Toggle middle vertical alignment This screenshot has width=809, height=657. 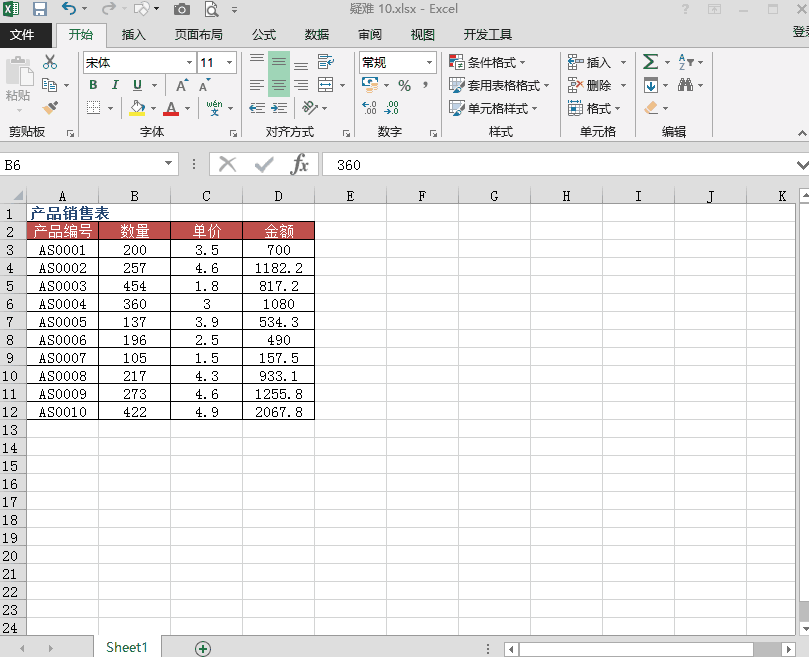279,62
